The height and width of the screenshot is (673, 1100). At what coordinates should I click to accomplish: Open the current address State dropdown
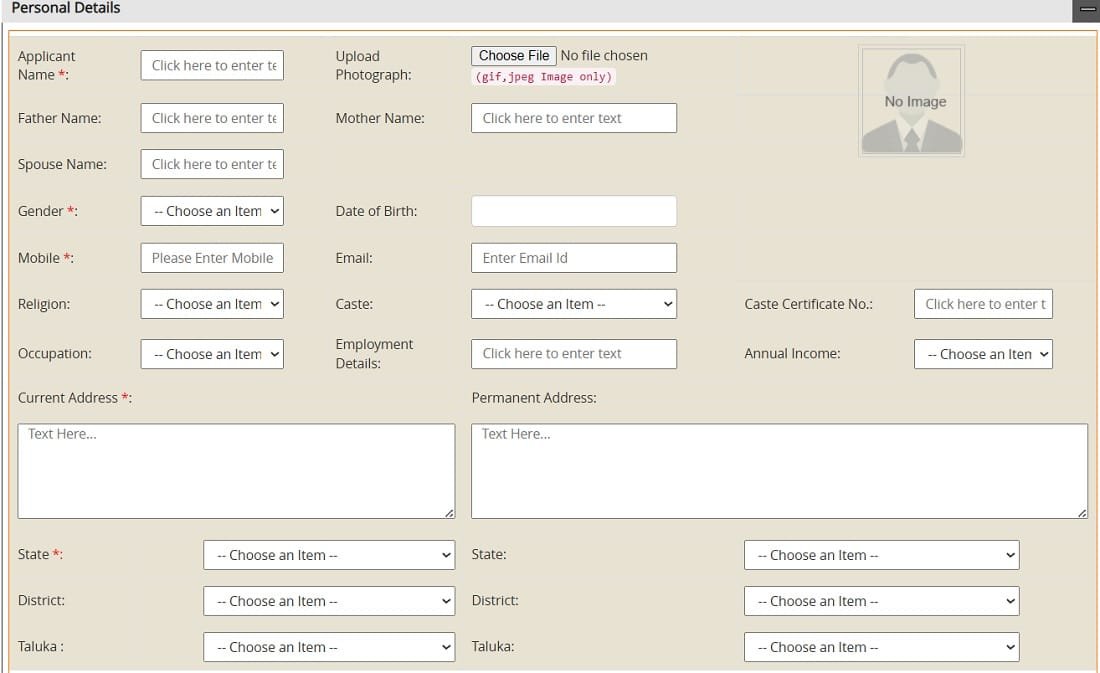[329, 555]
